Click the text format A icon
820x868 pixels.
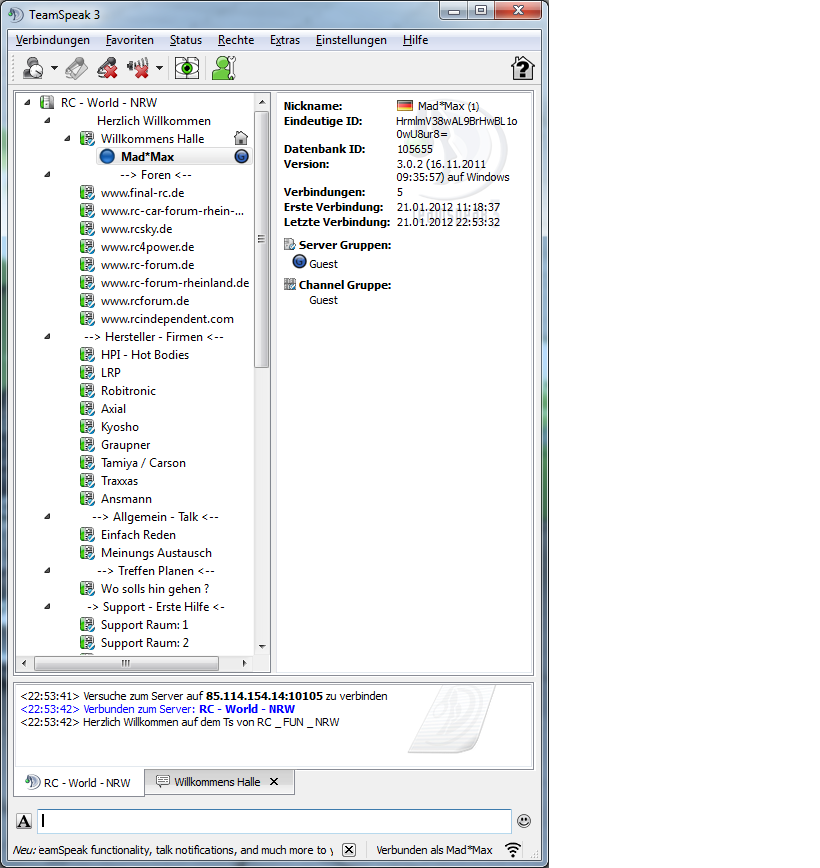(x=25, y=821)
